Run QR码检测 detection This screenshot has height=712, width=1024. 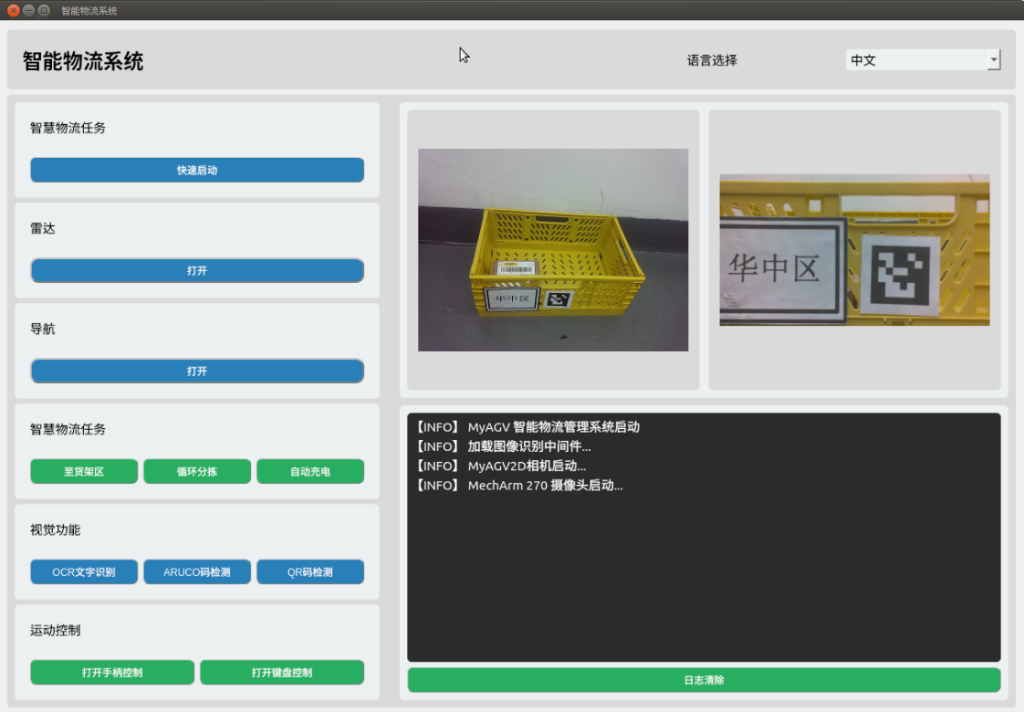(x=310, y=572)
